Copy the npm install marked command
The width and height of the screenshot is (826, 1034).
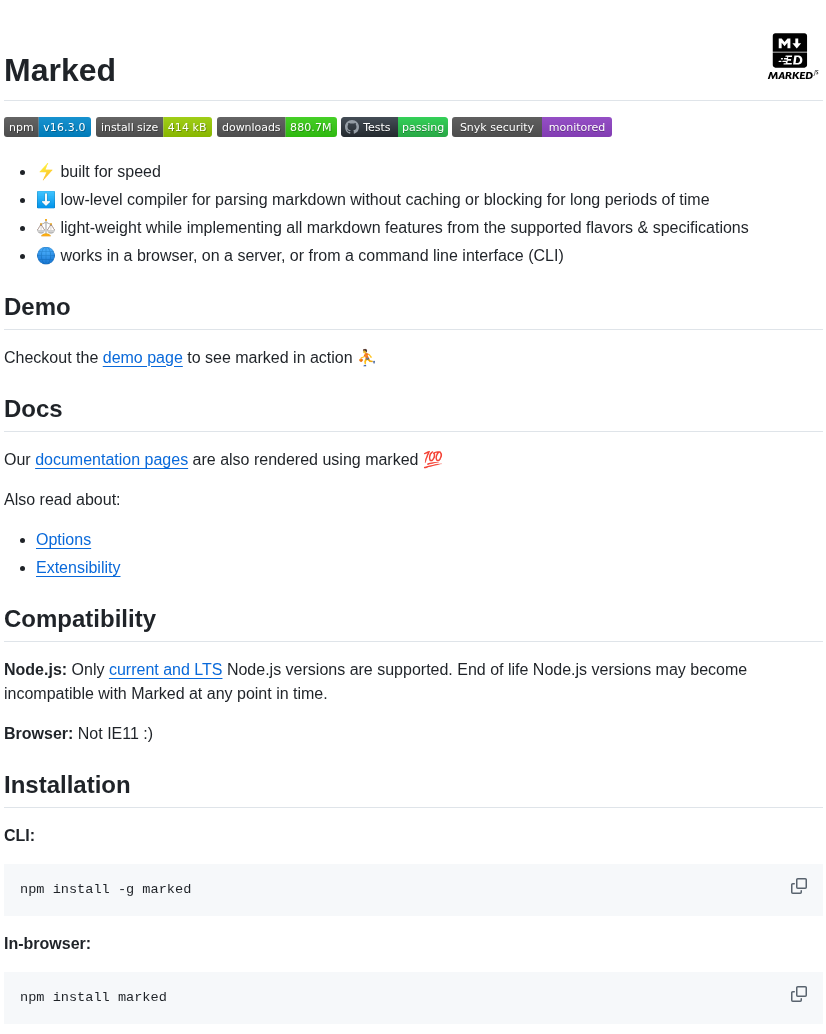click(799, 994)
